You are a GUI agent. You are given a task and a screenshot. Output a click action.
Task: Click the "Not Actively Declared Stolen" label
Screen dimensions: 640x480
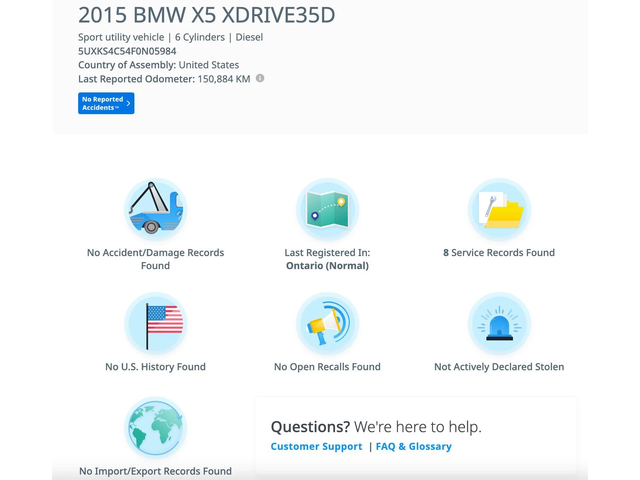tap(499, 367)
